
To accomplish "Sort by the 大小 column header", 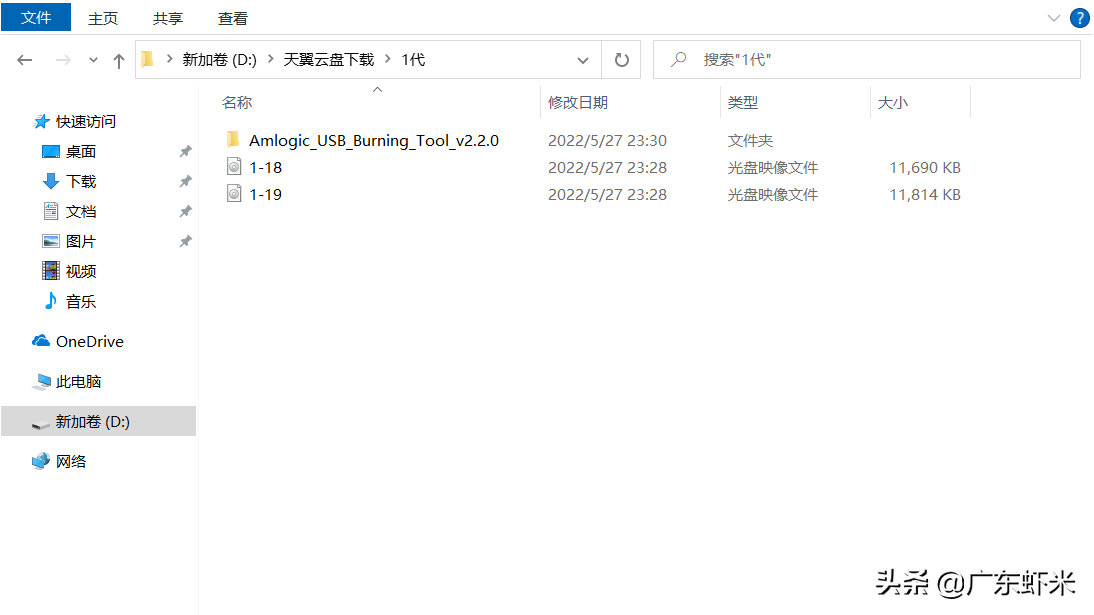I will [892, 102].
